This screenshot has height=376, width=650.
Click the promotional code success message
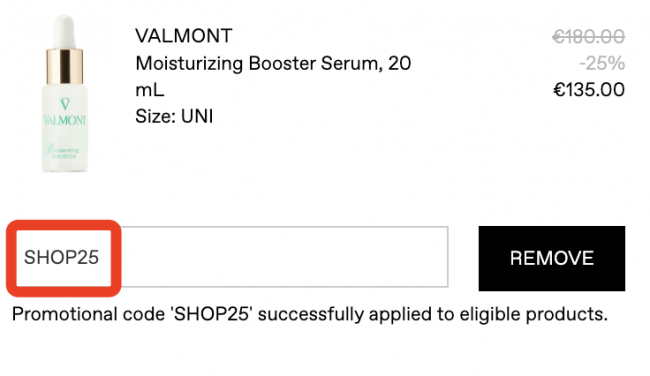pos(310,314)
